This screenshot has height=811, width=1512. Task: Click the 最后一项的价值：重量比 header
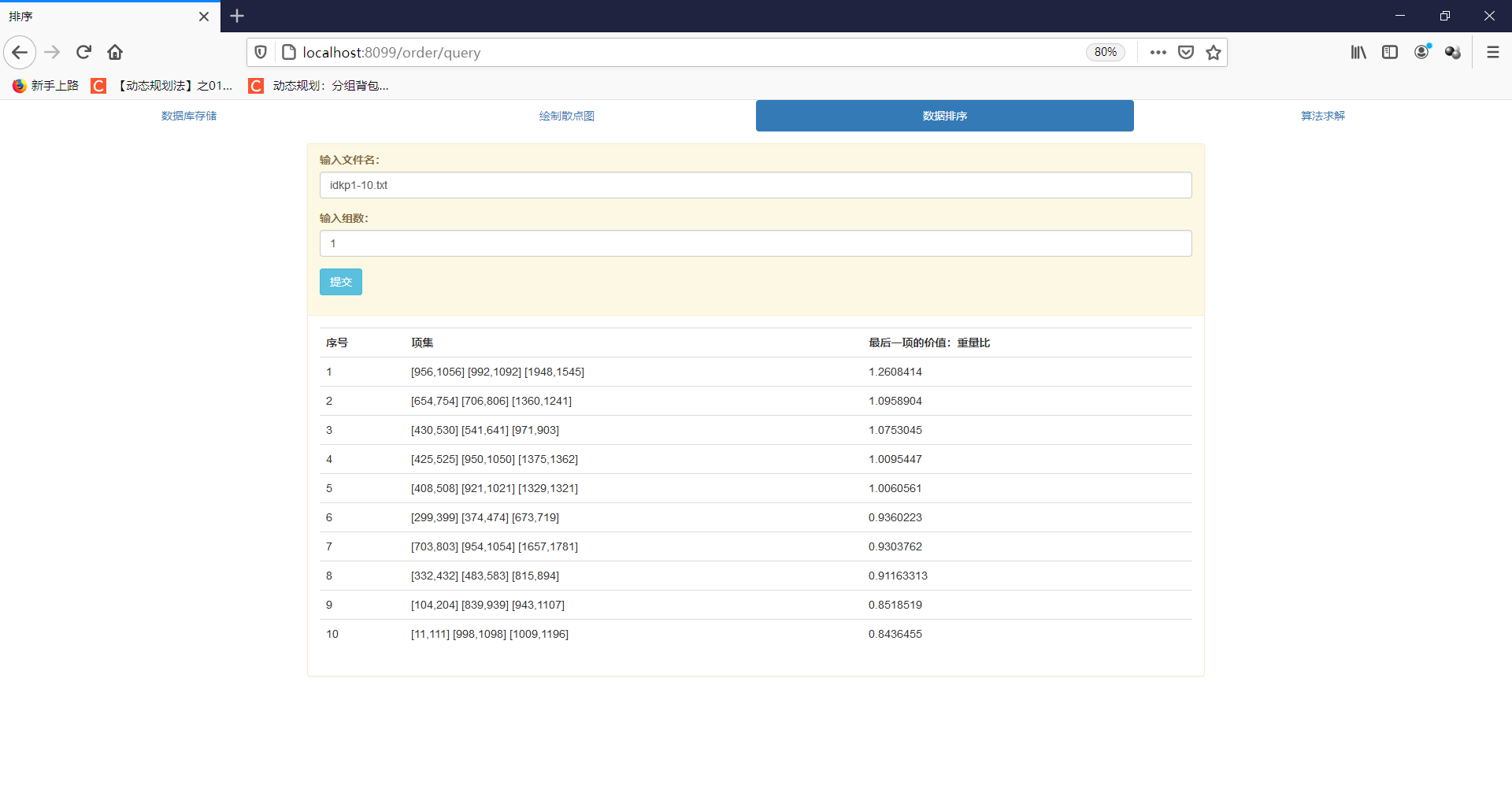[x=929, y=343]
